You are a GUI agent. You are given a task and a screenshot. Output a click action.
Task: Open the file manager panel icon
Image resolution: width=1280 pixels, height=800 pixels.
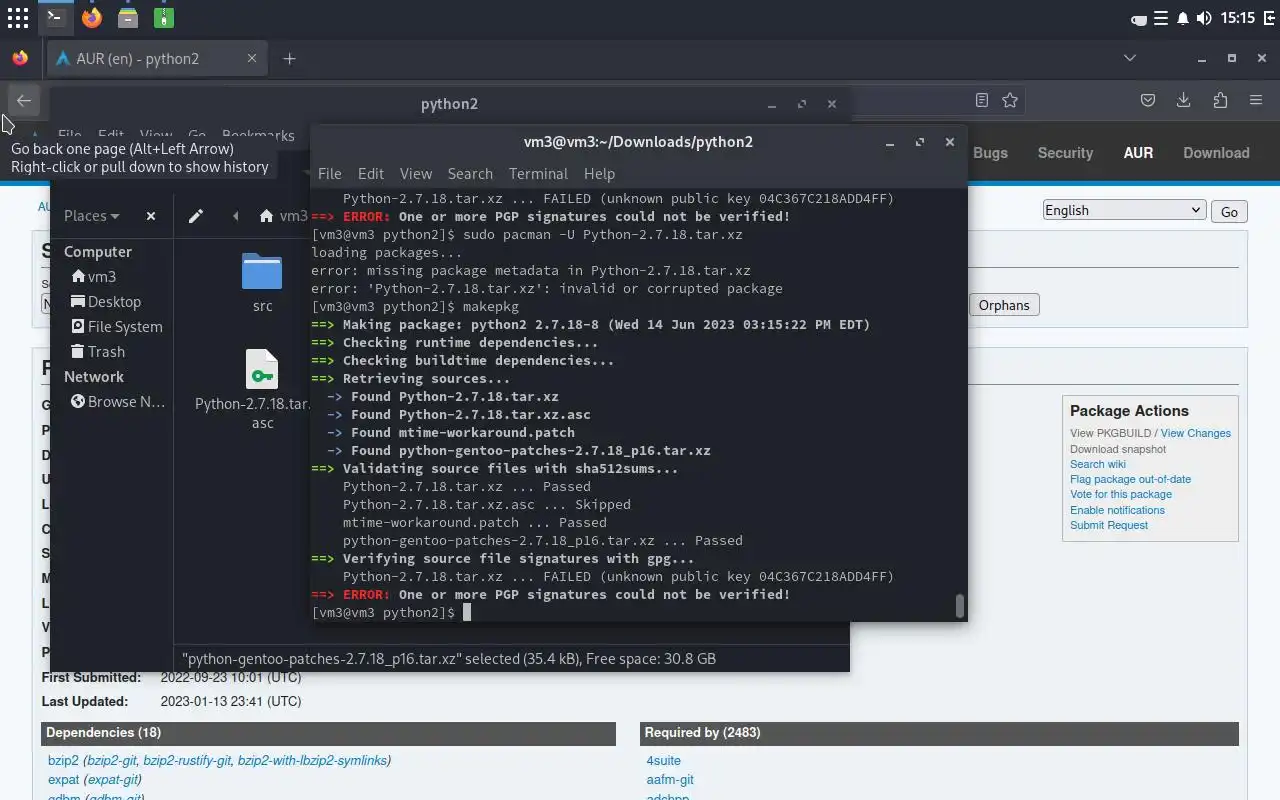128,17
